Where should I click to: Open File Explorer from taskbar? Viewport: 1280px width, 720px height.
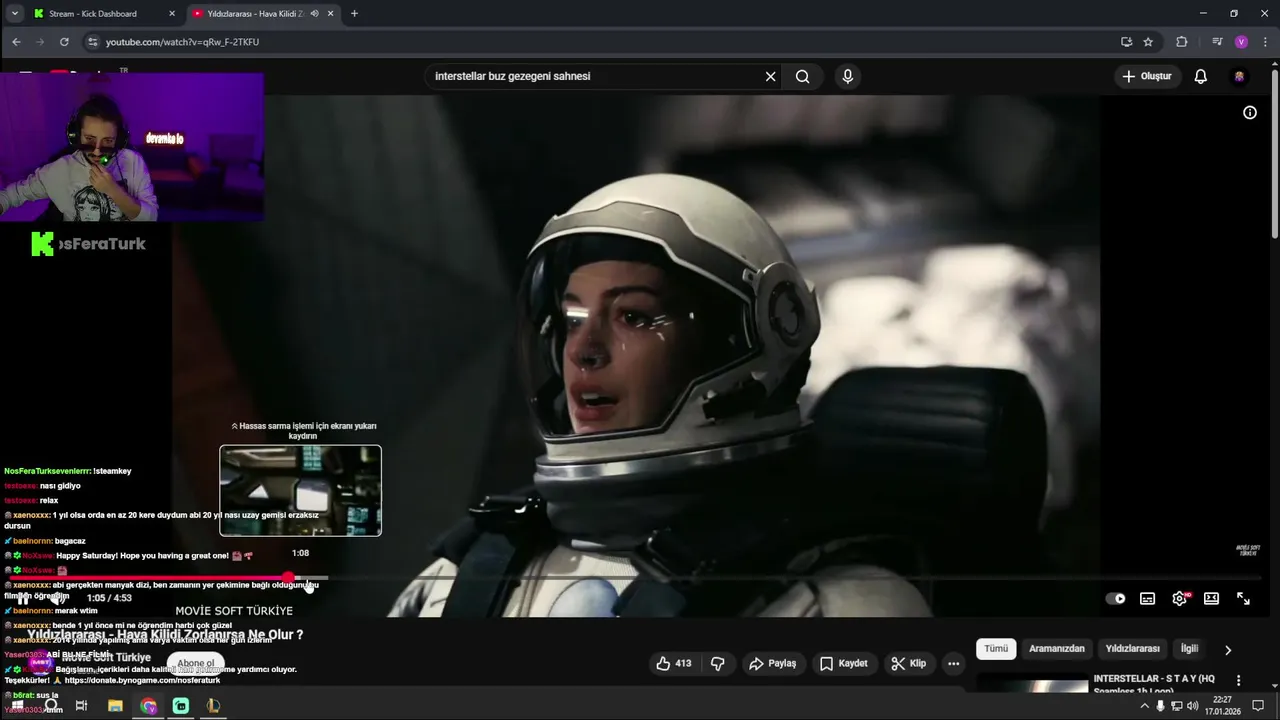tap(115, 705)
